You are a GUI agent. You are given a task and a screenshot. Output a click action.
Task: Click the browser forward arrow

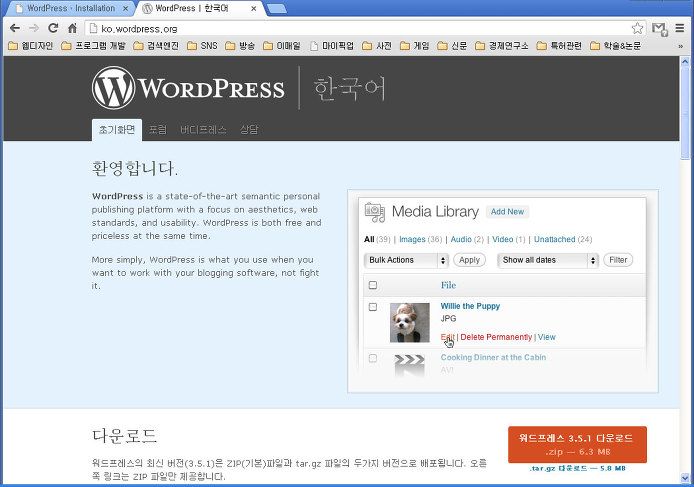click(34, 28)
